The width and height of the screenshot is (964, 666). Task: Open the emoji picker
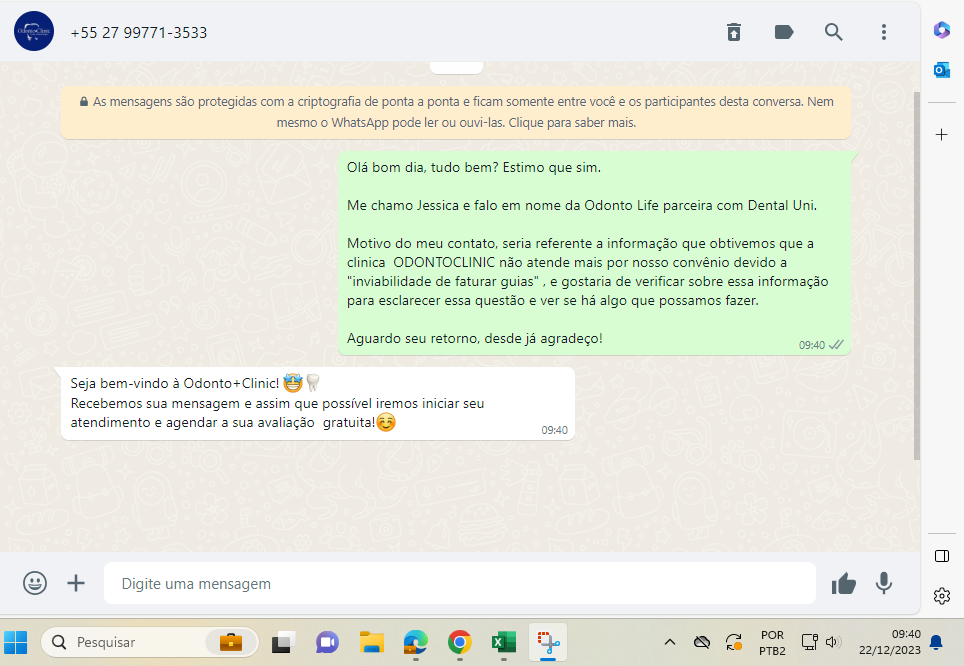pos(35,583)
